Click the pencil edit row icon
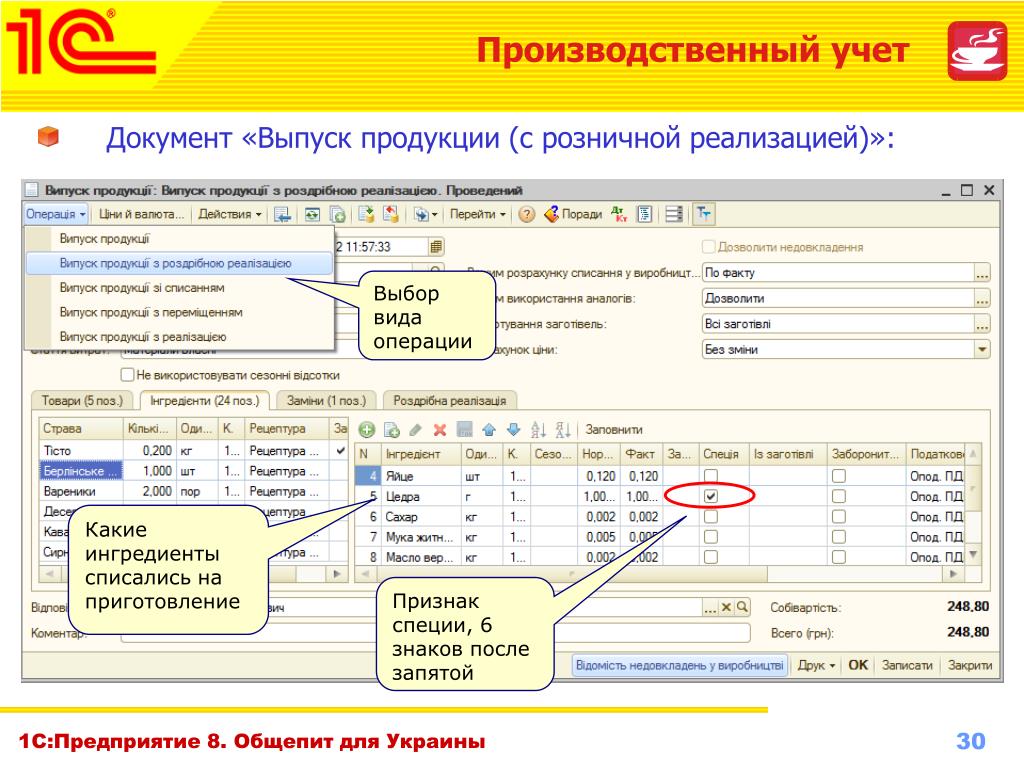The height and width of the screenshot is (768, 1024). pos(415,430)
